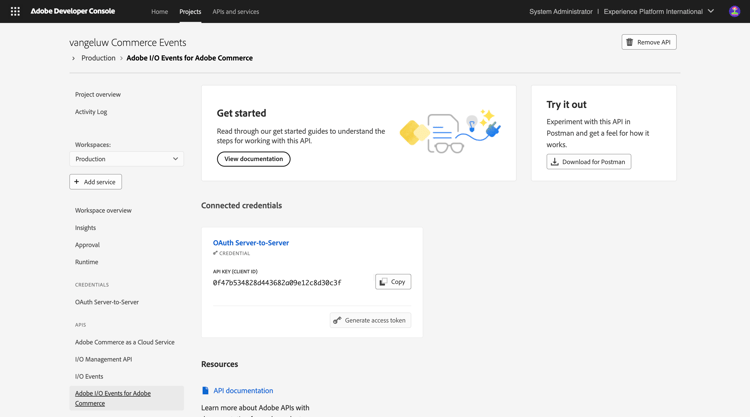Select Approval in the sidebar
The height and width of the screenshot is (417, 750).
87,245
